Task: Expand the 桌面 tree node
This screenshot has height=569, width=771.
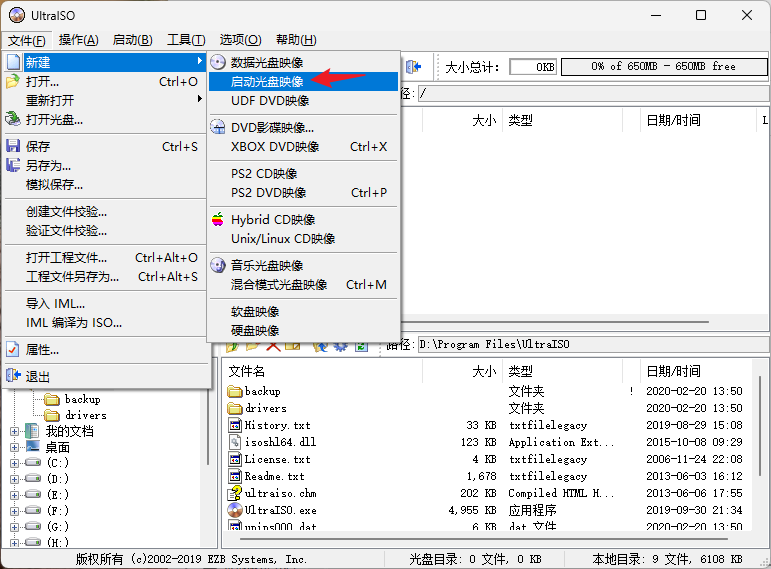Action: (x=14, y=448)
